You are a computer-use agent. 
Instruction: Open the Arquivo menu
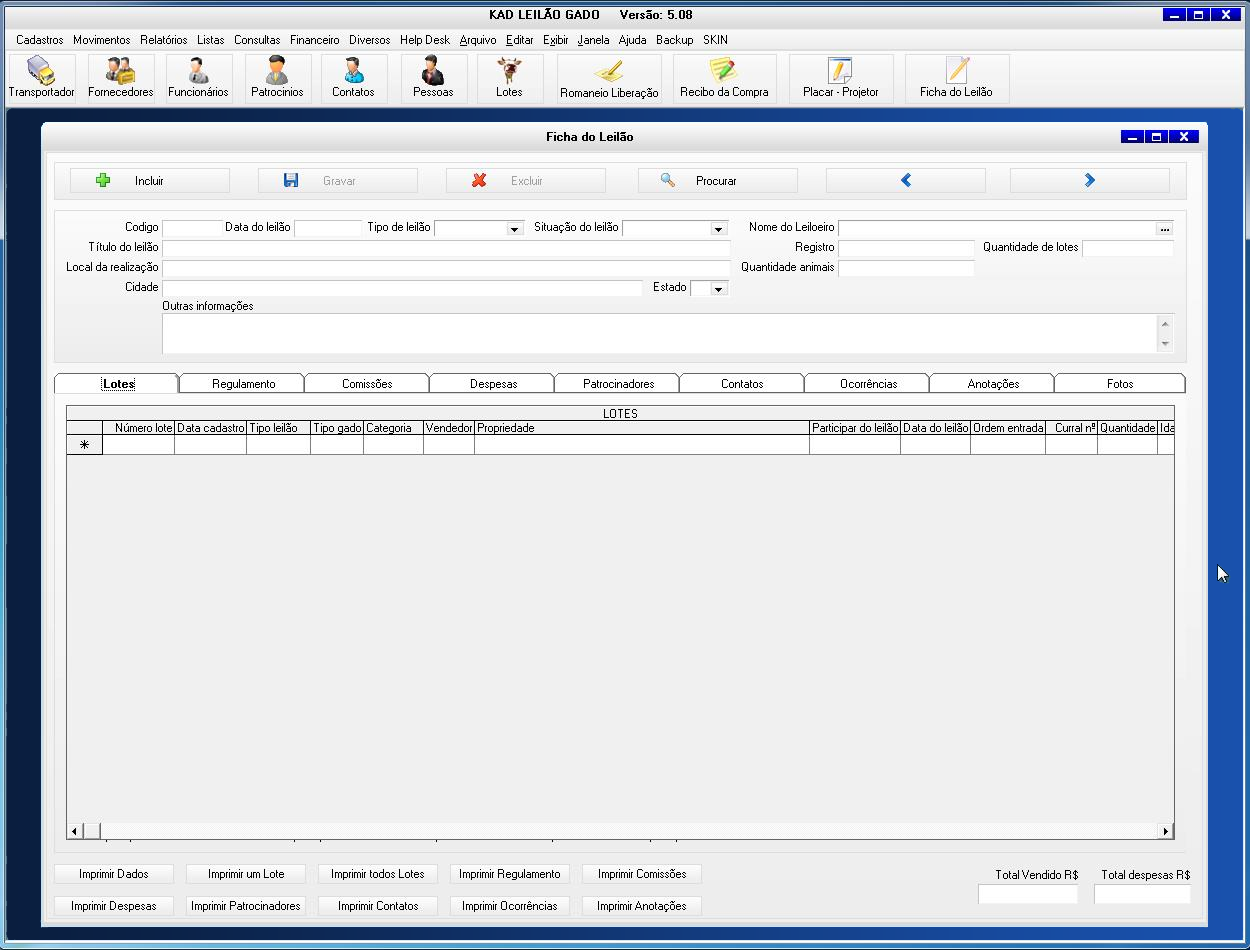tap(478, 40)
